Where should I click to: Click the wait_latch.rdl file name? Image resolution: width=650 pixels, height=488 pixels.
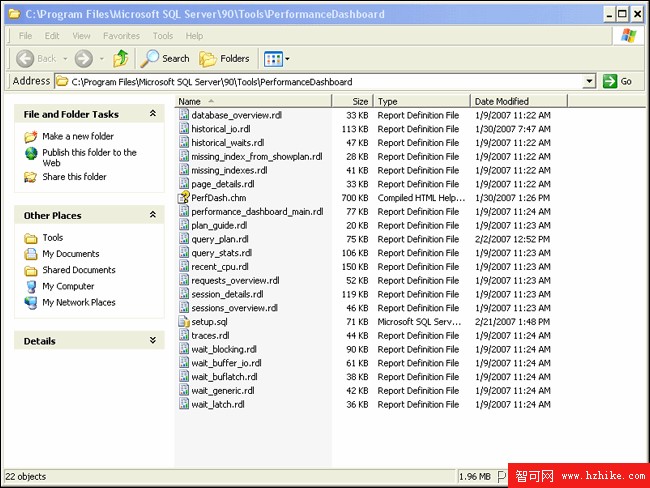[x=218, y=404]
